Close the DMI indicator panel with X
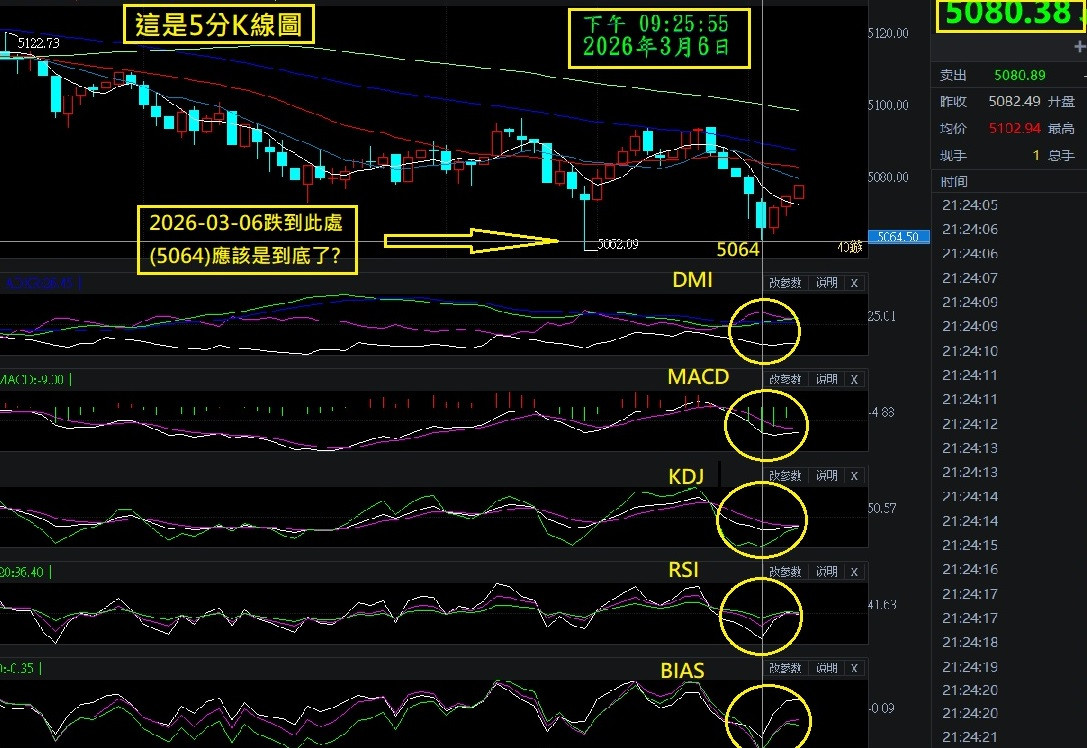This screenshot has width=1087, height=748. (x=854, y=283)
